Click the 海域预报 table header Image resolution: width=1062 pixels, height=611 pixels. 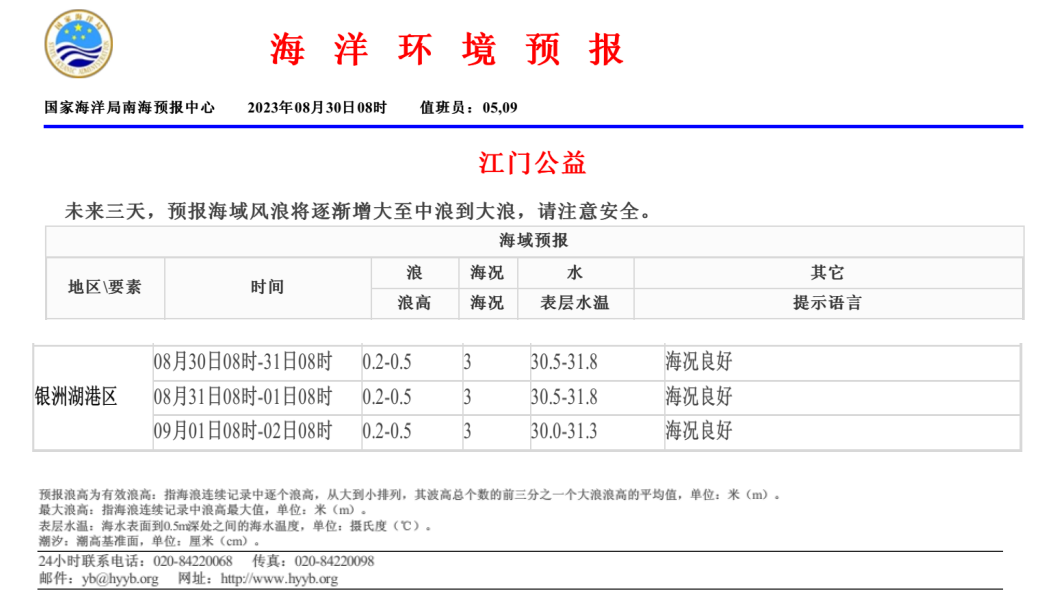point(534,240)
